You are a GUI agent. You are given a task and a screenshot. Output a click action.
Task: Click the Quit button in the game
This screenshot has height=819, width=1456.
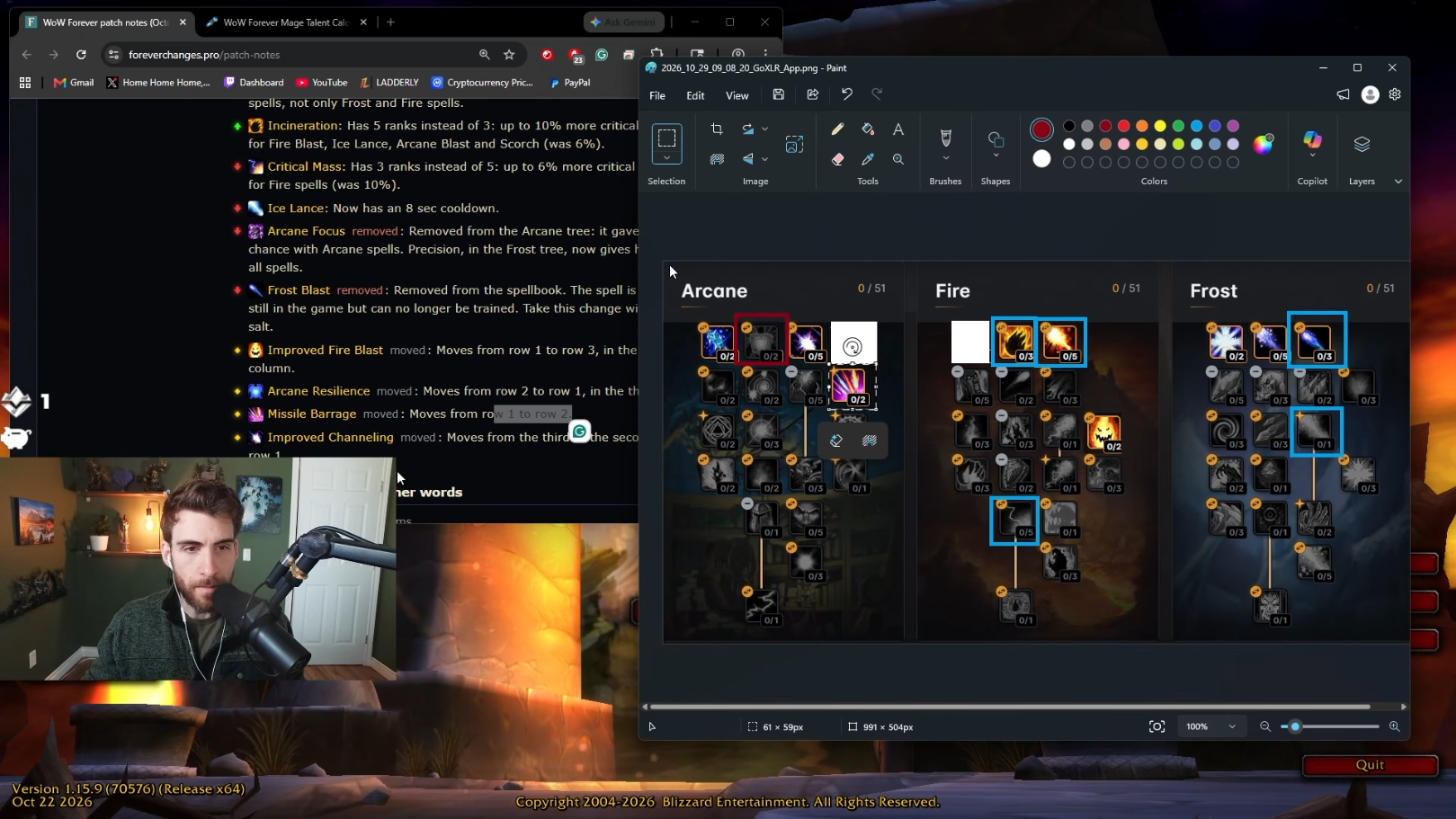pos(1370,765)
